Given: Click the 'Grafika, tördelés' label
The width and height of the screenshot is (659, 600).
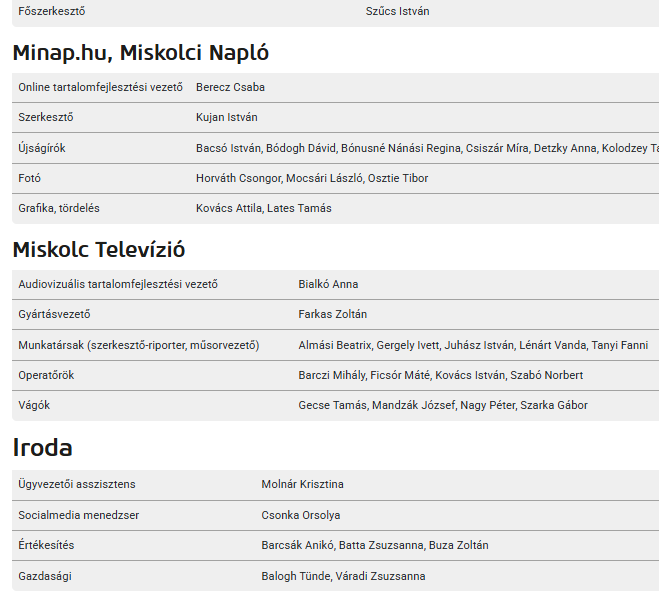Looking at the screenshot, I should click(x=59, y=208).
